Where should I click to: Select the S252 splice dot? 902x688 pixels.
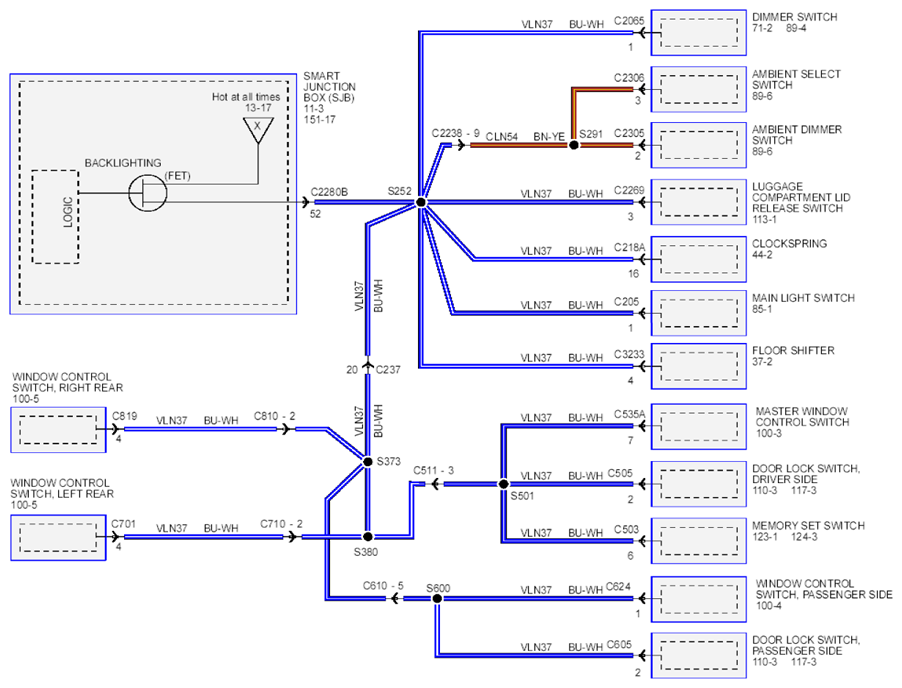coord(421,202)
